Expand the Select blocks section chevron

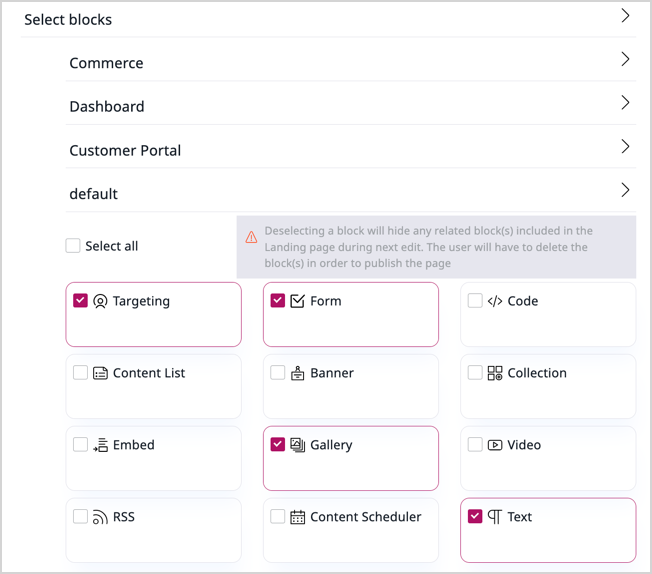[625, 16]
